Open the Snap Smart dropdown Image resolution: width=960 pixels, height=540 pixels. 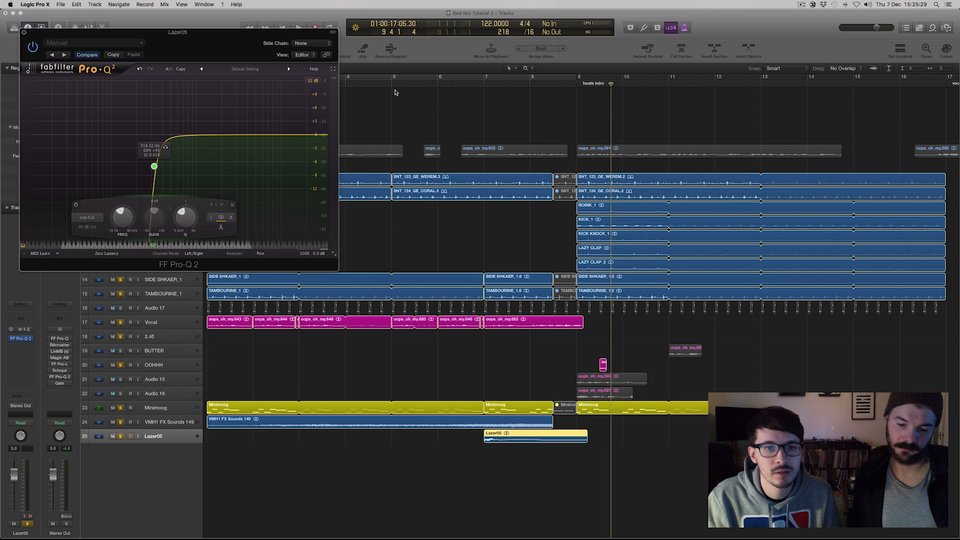786,69
